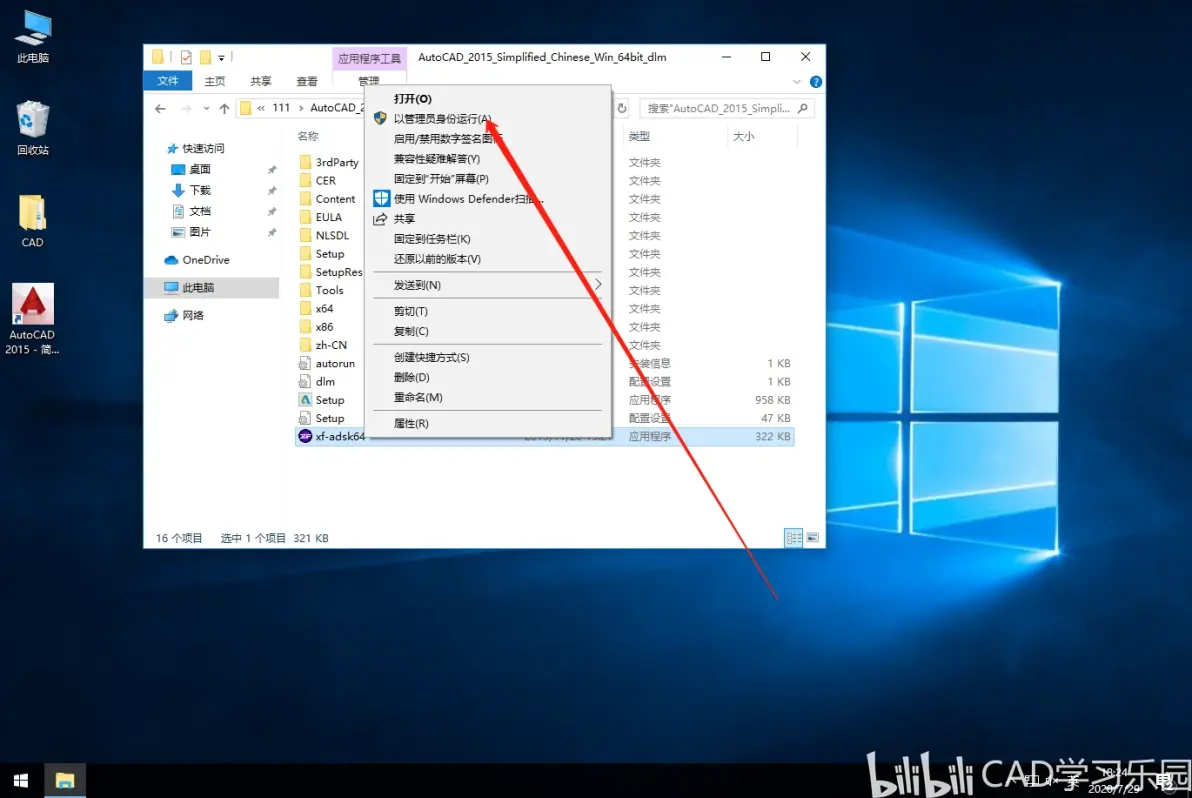Image resolution: width=1192 pixels, height=798 pixels.
Task: Switch to details view icon in status bar
Action: pos(794,538)
